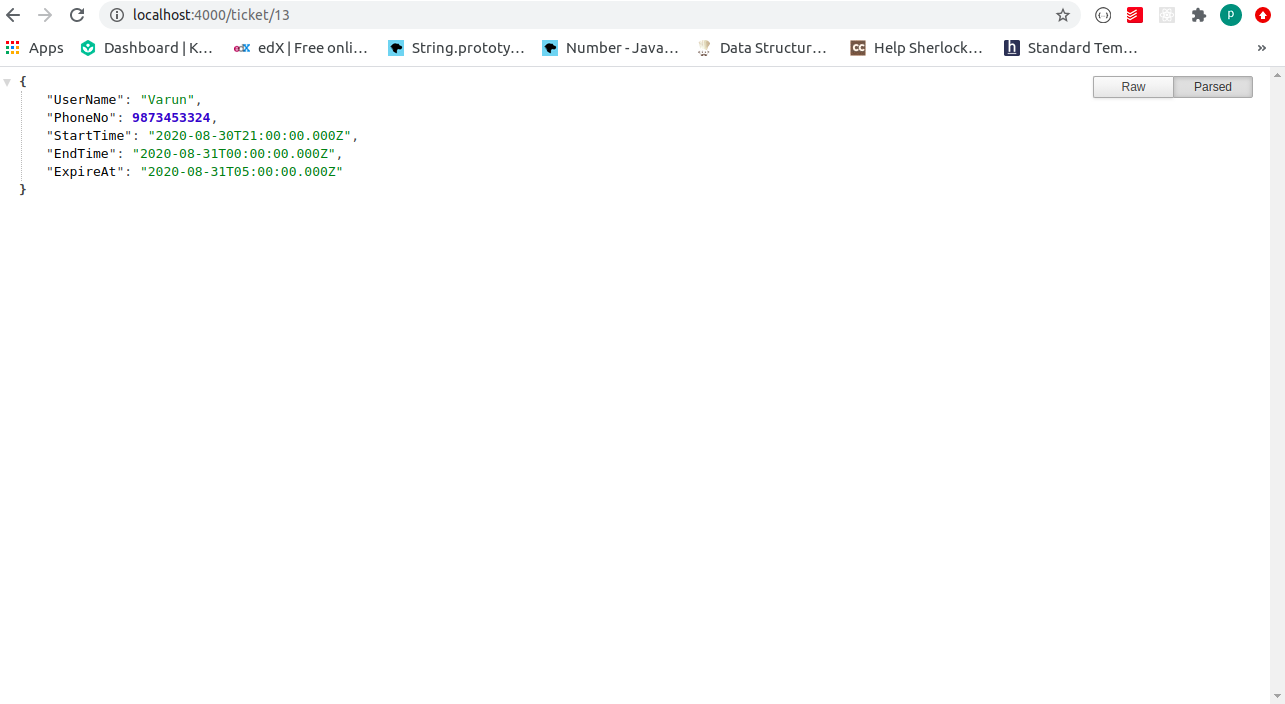Click the page info icon in the address bar

coord(117,15)
